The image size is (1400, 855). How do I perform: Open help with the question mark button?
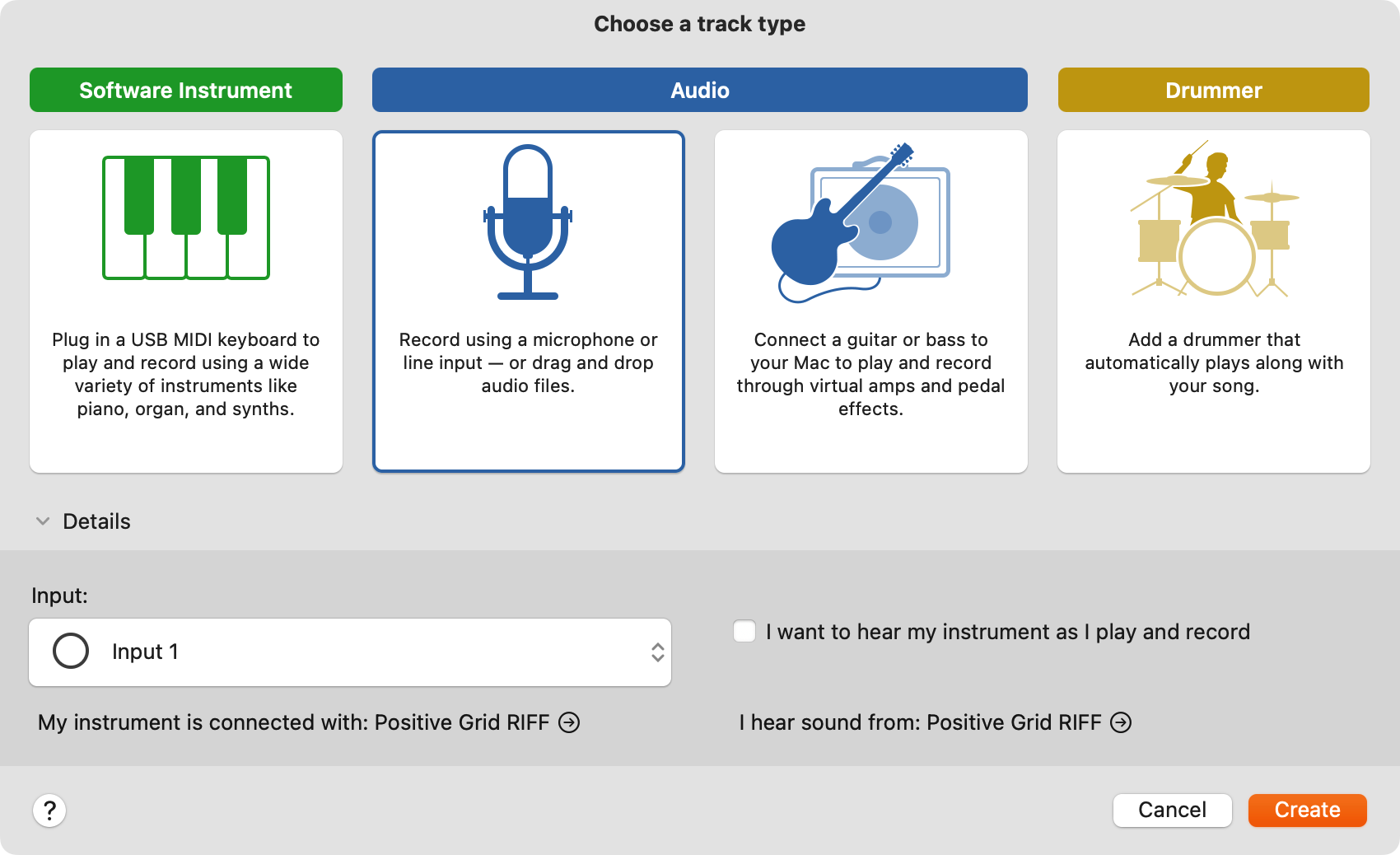(49, 811)
